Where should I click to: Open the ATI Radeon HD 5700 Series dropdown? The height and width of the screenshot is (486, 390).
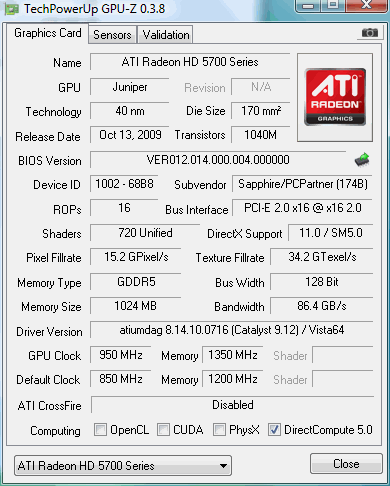pyautogui.click(x=123, y=466)
